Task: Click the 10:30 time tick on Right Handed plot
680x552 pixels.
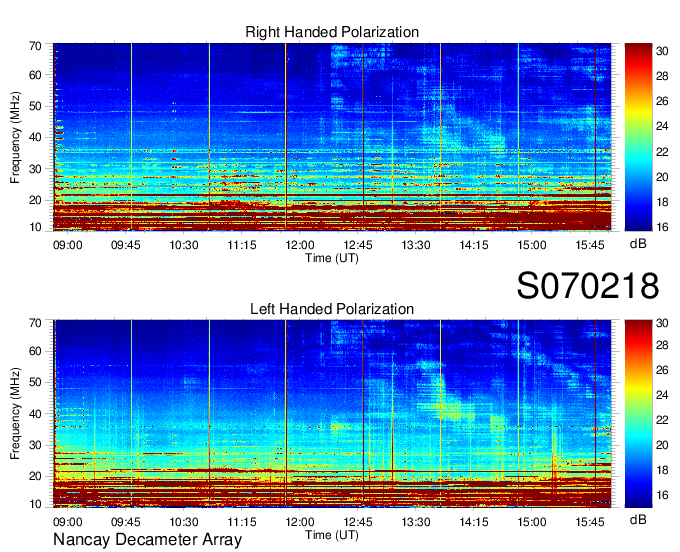Action: (184, 245)
